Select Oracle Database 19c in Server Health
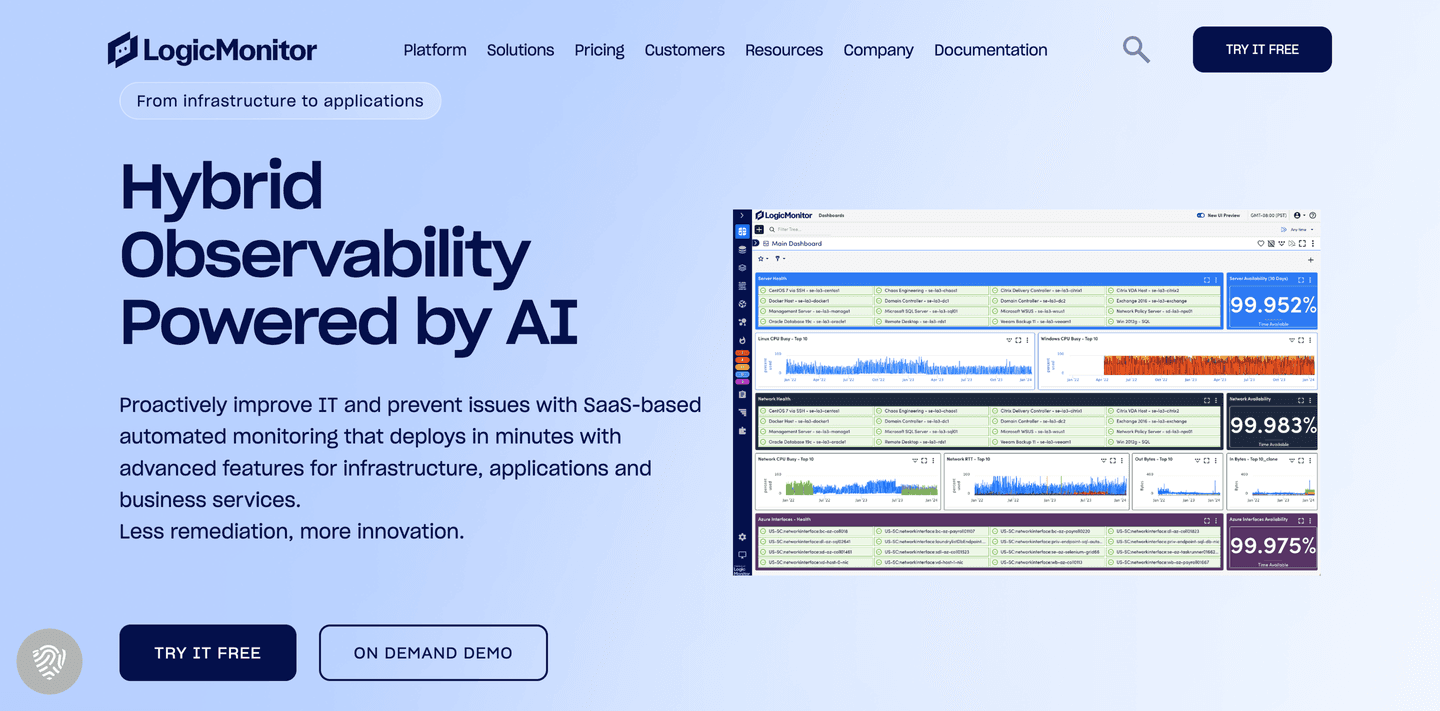1440x711 pixels. tap(815, 321)
